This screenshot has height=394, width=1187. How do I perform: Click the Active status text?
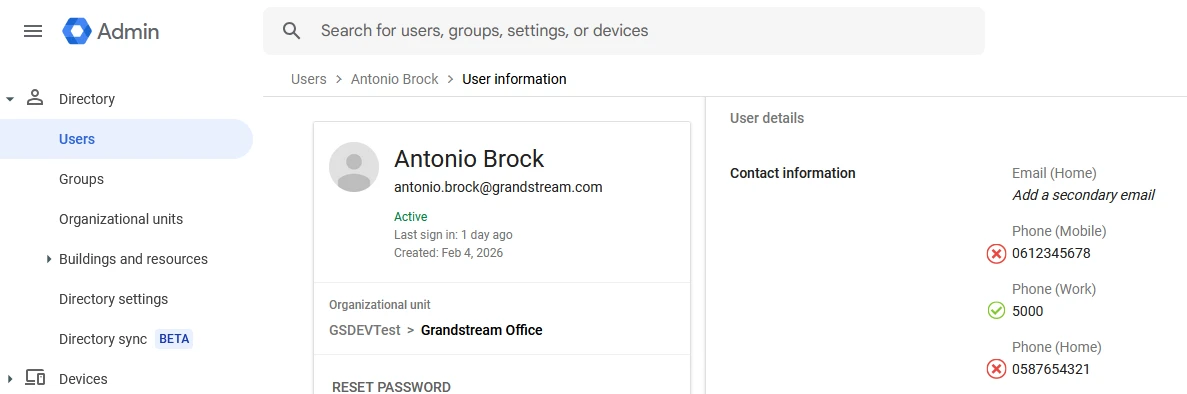(410, 217)
